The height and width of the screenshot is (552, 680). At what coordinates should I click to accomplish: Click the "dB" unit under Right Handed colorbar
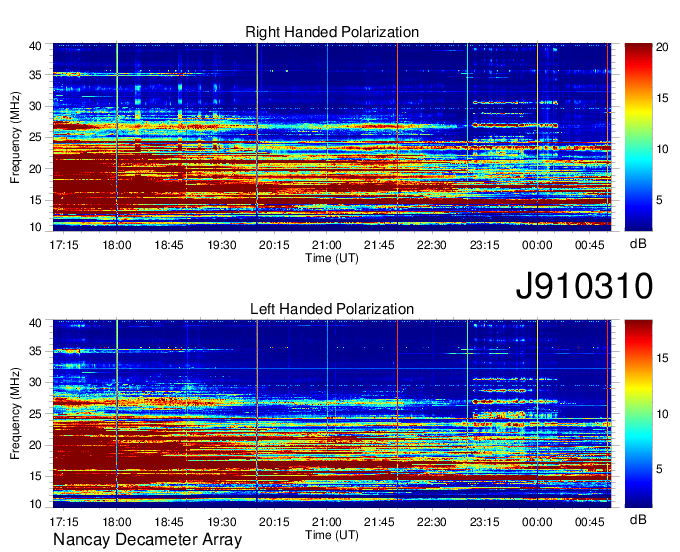tap(638, 244)
